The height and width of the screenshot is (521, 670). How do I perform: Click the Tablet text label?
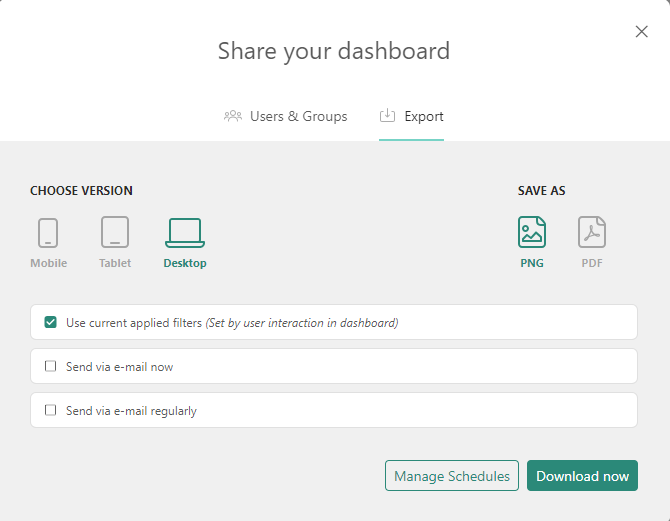tap(115, 264)
